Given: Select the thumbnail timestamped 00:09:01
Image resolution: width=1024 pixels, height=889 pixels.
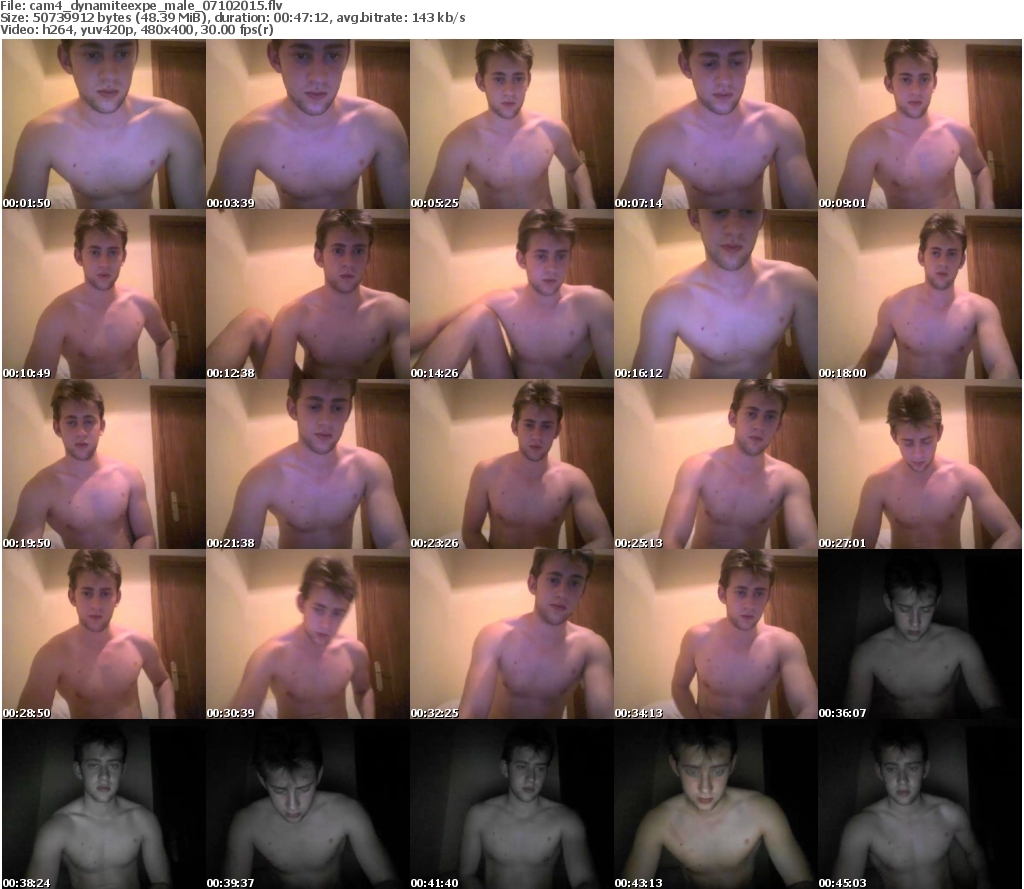Looking at the screenshot, I should pos(920,124).
